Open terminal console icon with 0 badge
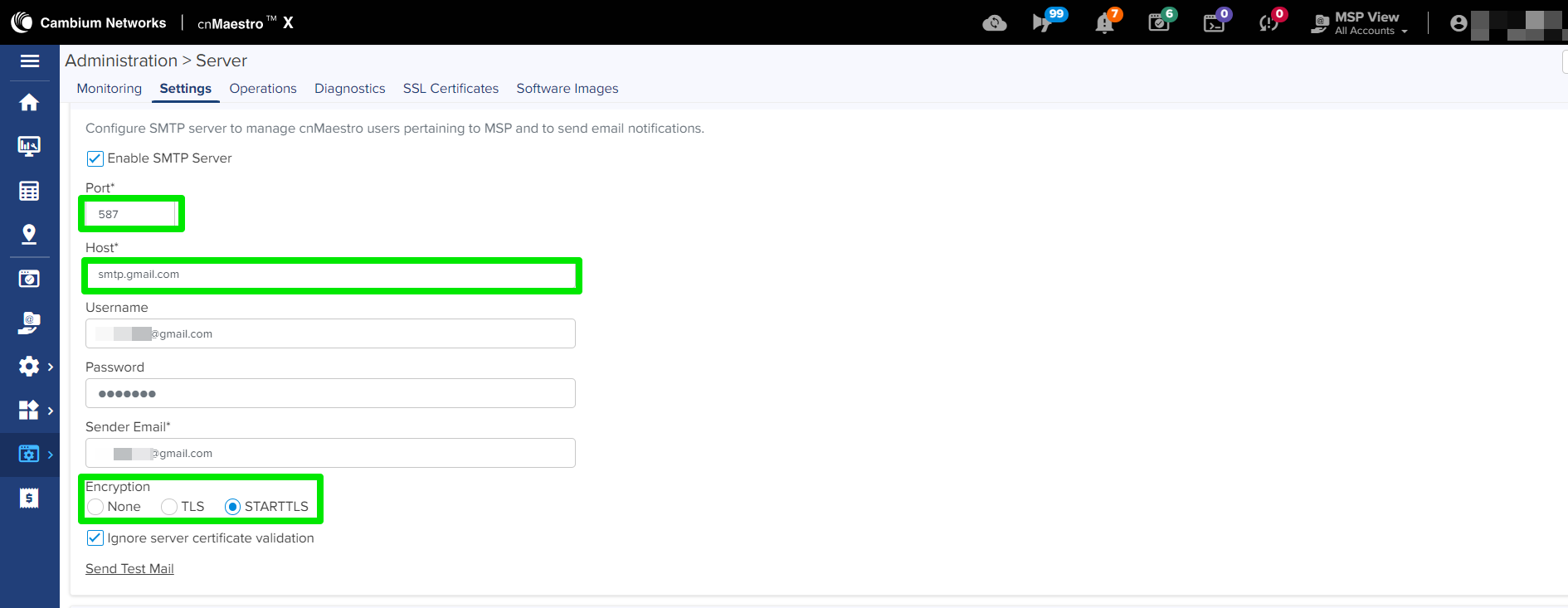The height and width of the screenshot is (608, 1568). [x=1215, y=22]
